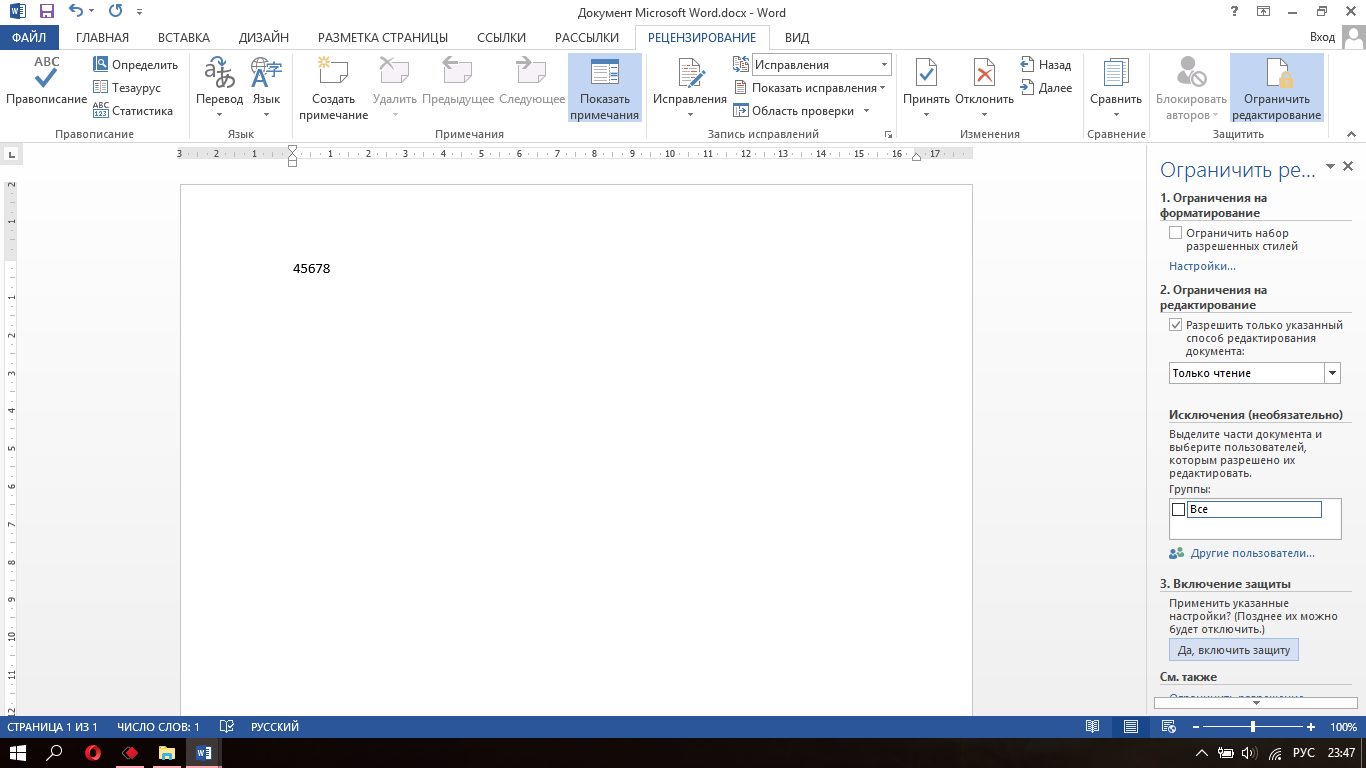Click the Сравнить documents icon
Screen dimensions: 1366x768
point(1115,73)
